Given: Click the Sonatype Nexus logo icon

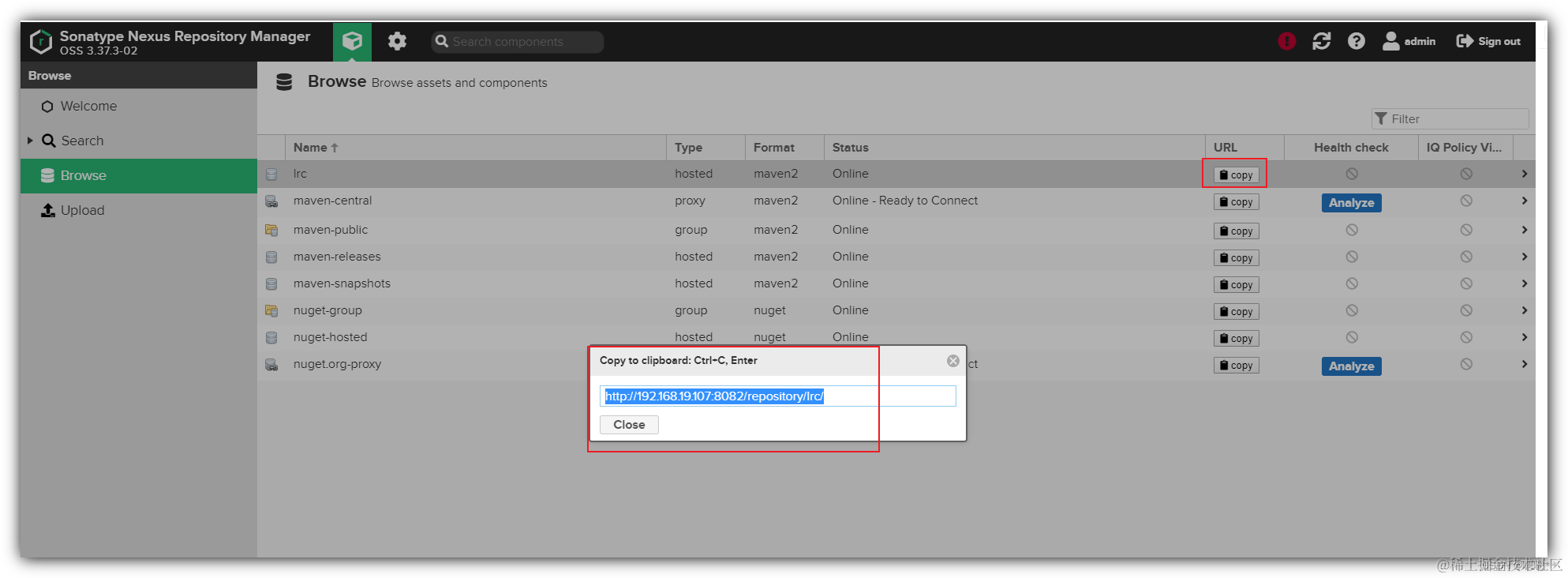Looking at the screenshot, I should [41, 41].
